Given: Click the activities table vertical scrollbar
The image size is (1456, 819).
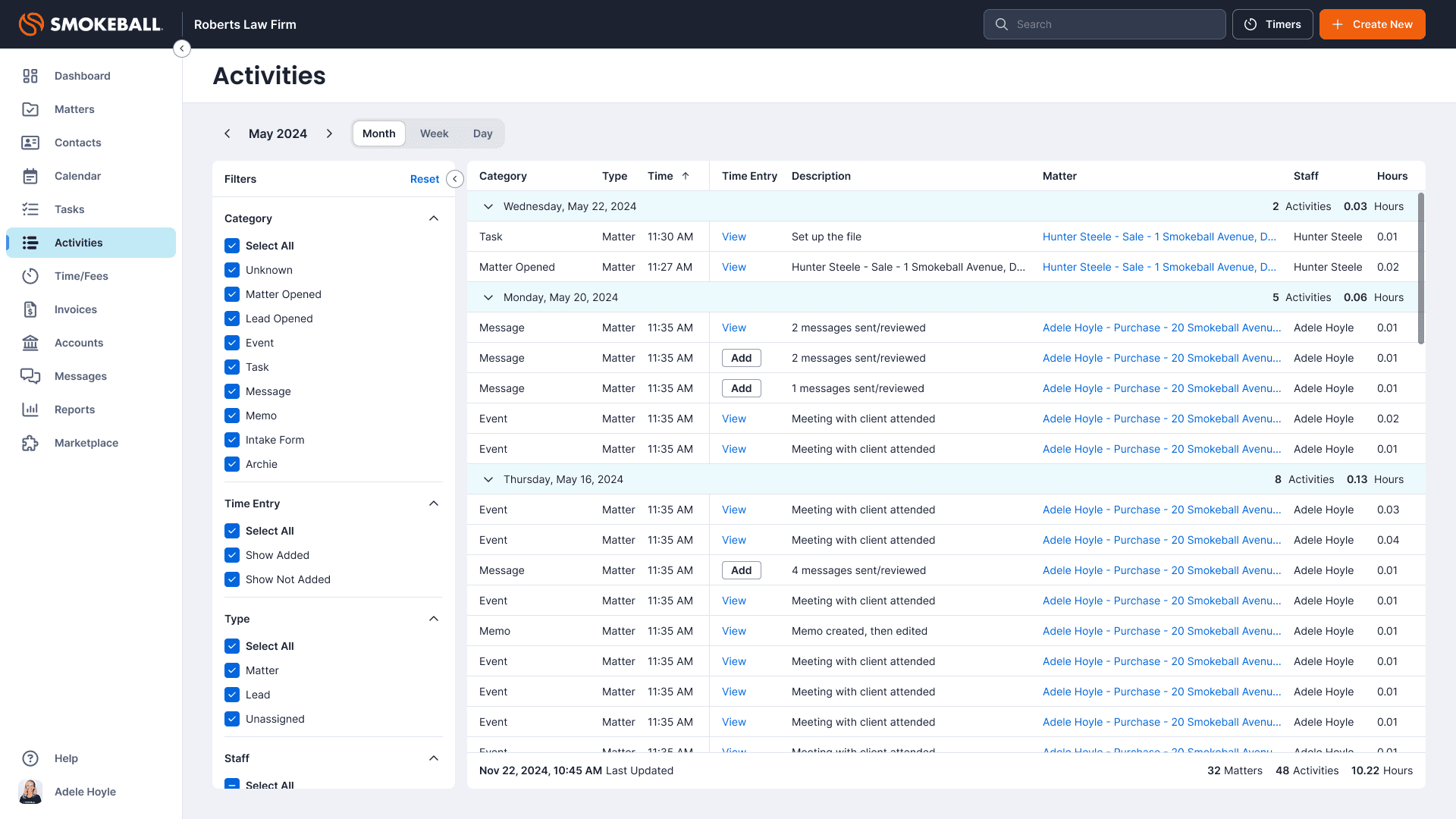Looking at the screenshot, I should coord(1420,269).
